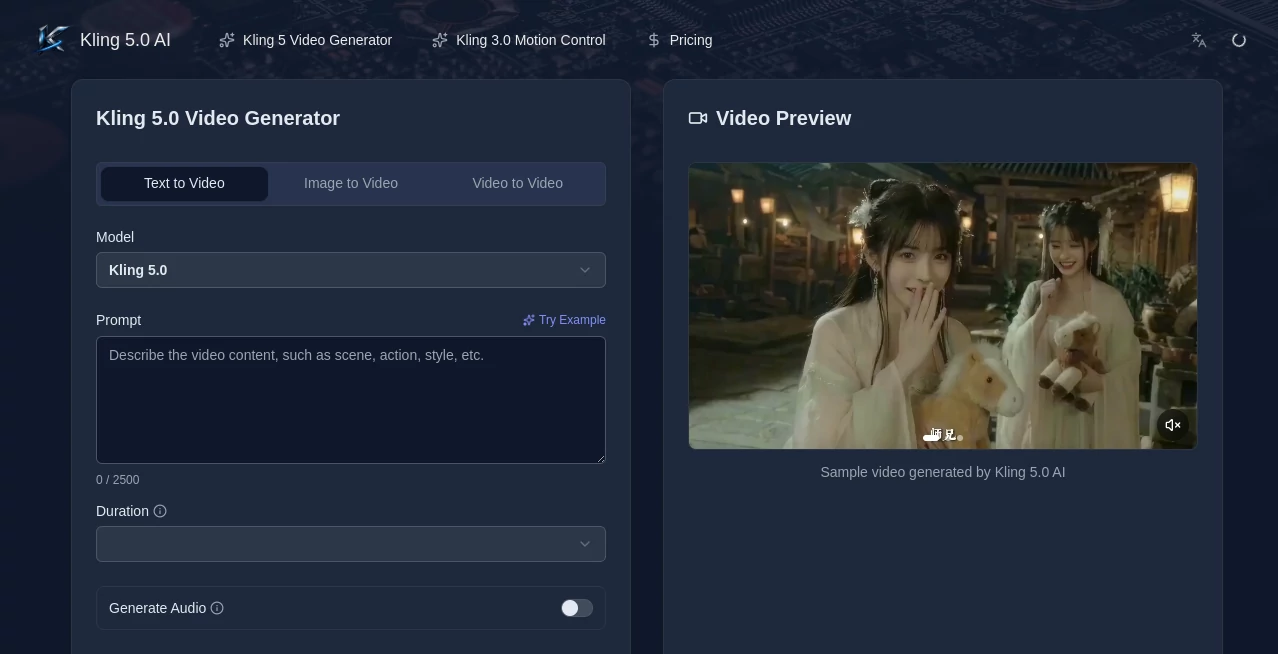Click the theme toggle circle icon
The width and height of the screenshot is (1278, 654).
[1239, 40]
